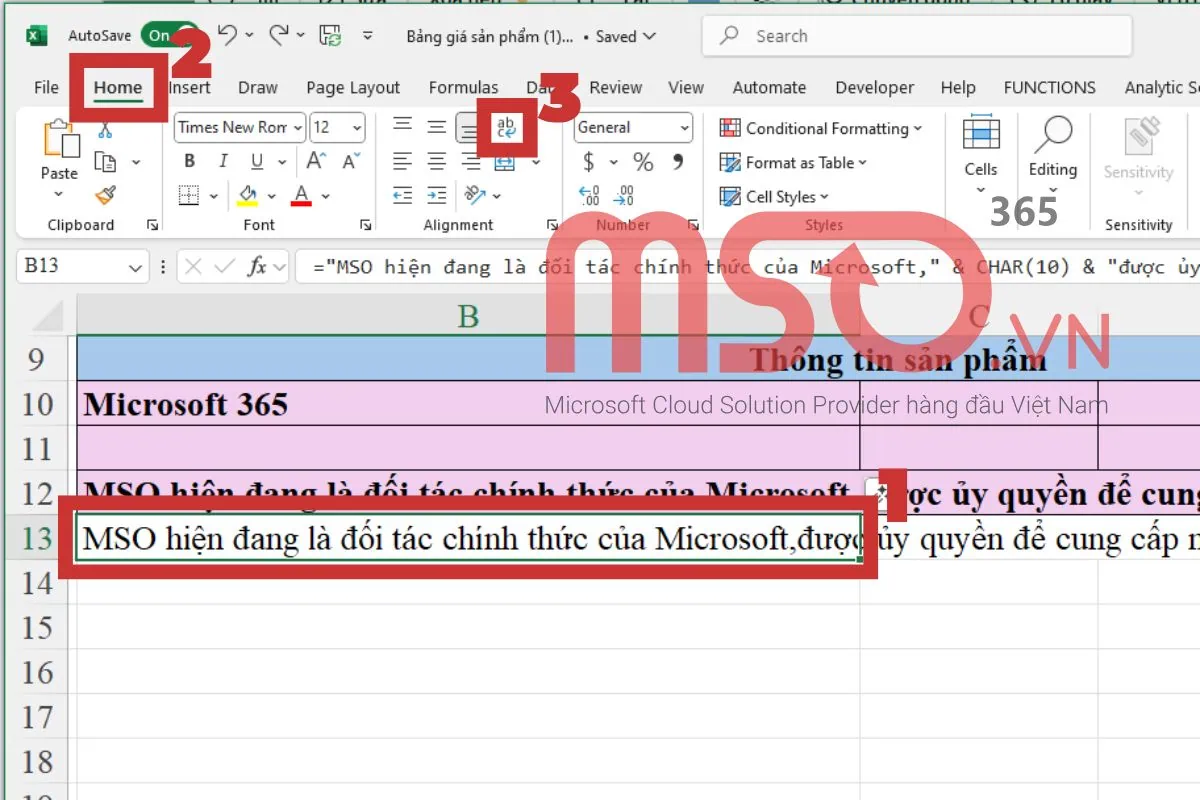
Task: Select the Format Painter brush
Action: click(x=105, y=194)
